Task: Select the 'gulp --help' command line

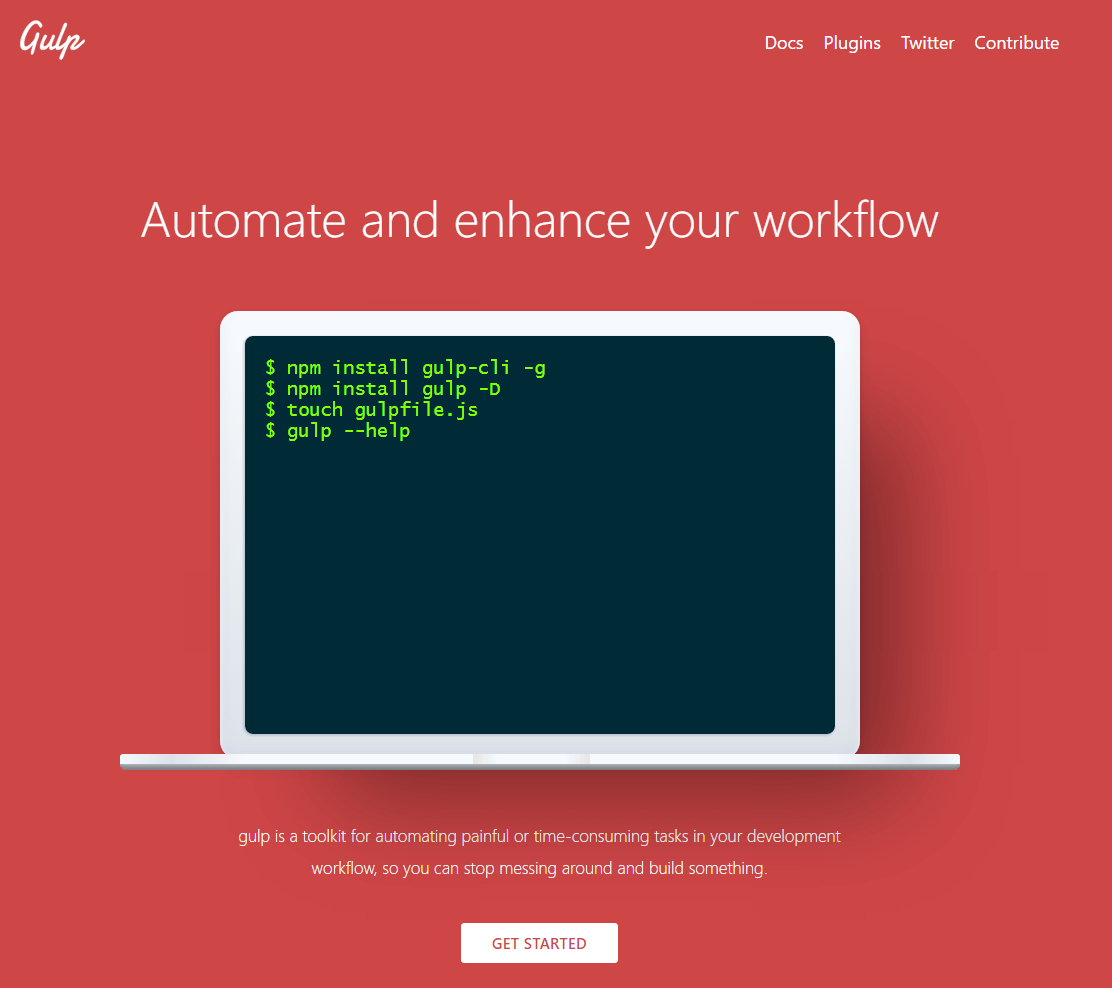Action: [338, 431]
